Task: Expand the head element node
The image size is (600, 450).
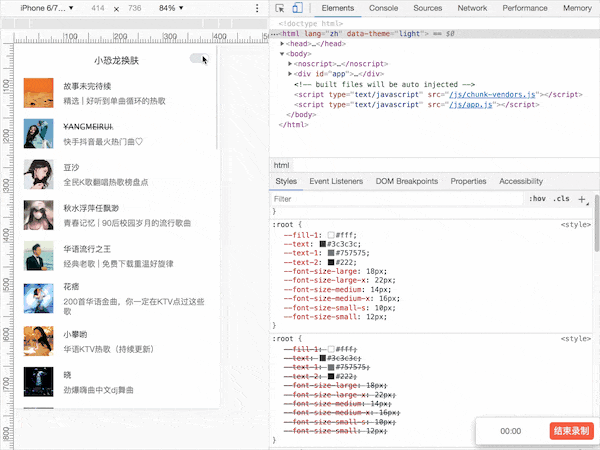Action: [x=283, y=43]
